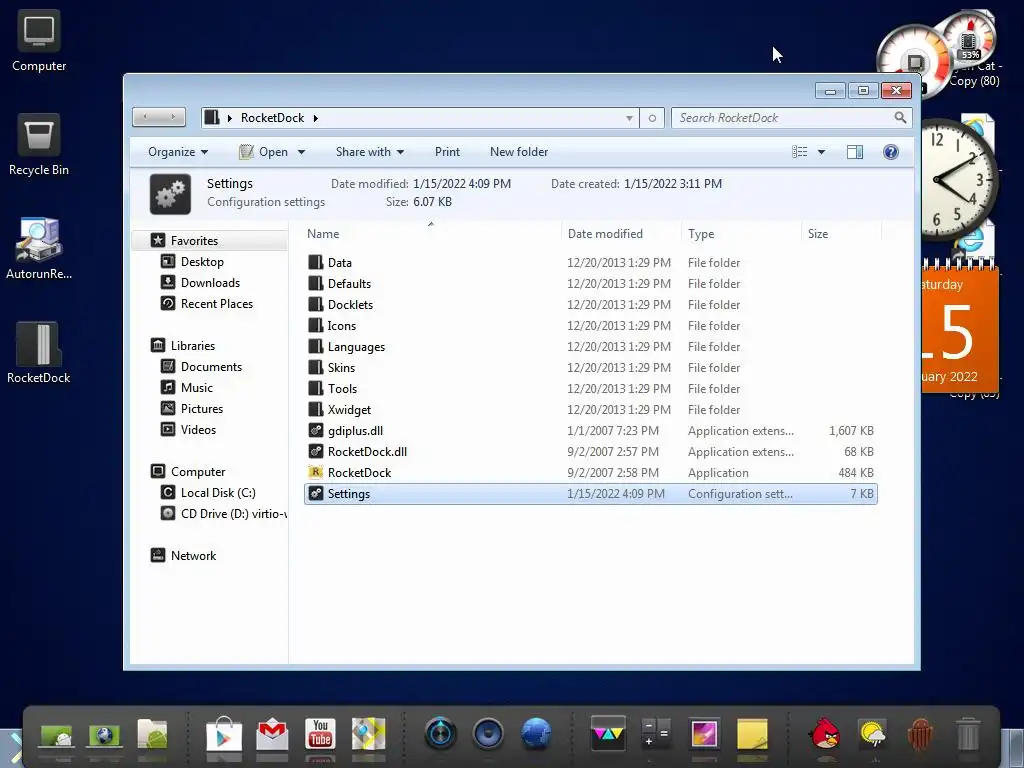Expand the root arrow before RocketDock path
The height and width of the screenshot is (768, 1024).
click(x=230, y=118)
